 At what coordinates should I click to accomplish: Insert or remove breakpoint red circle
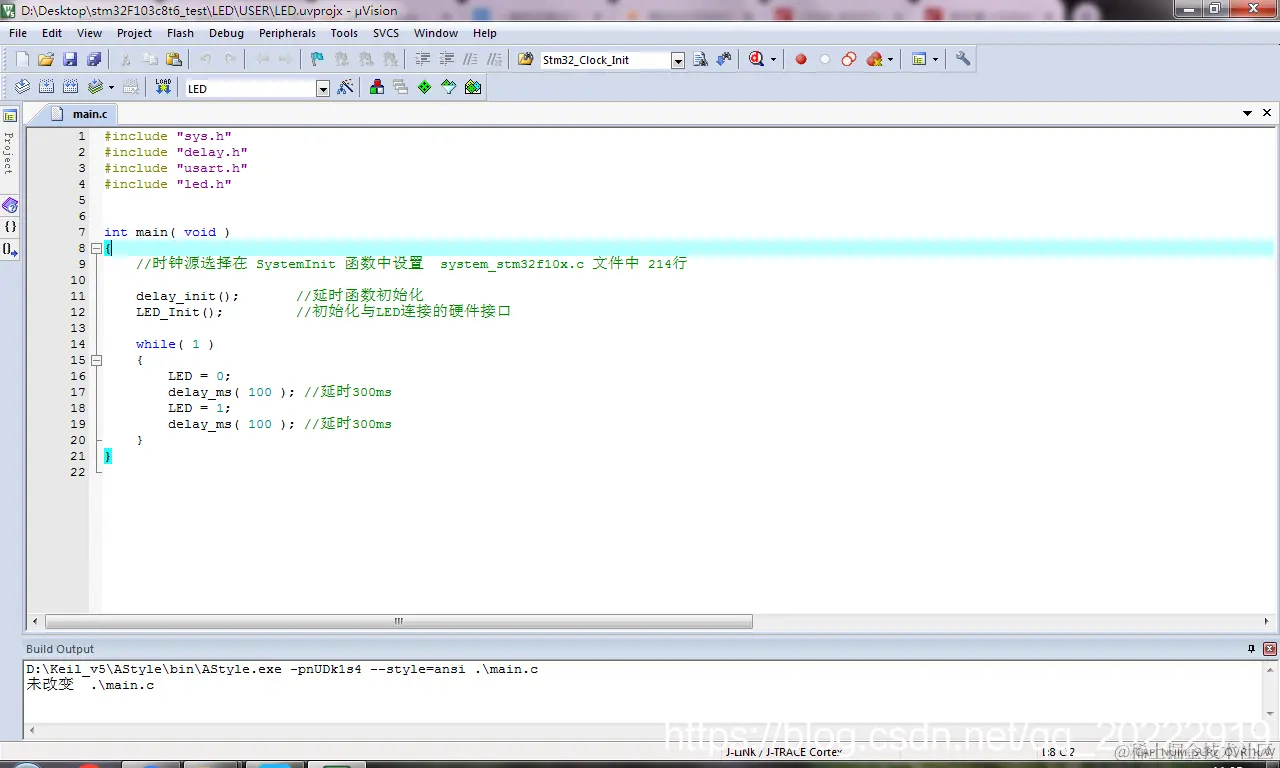(801, 60)
